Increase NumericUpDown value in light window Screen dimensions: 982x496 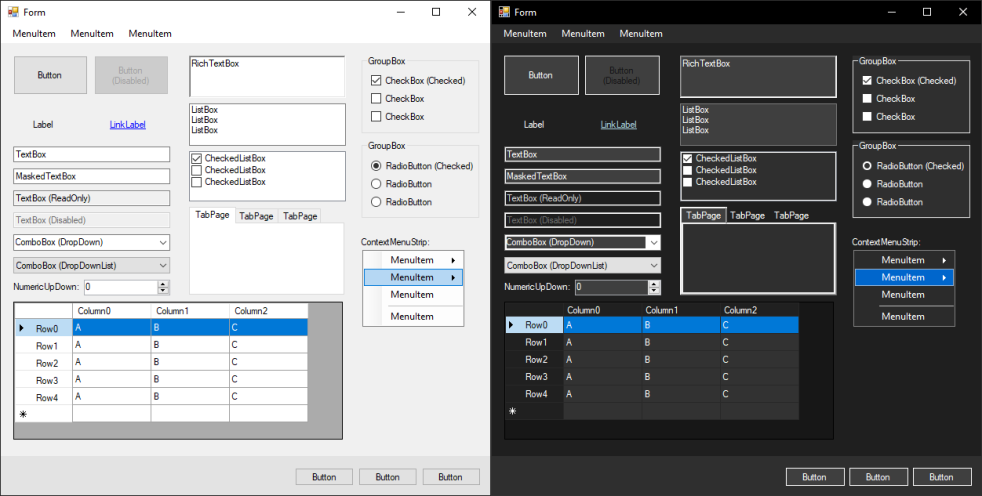pos(163,284)
